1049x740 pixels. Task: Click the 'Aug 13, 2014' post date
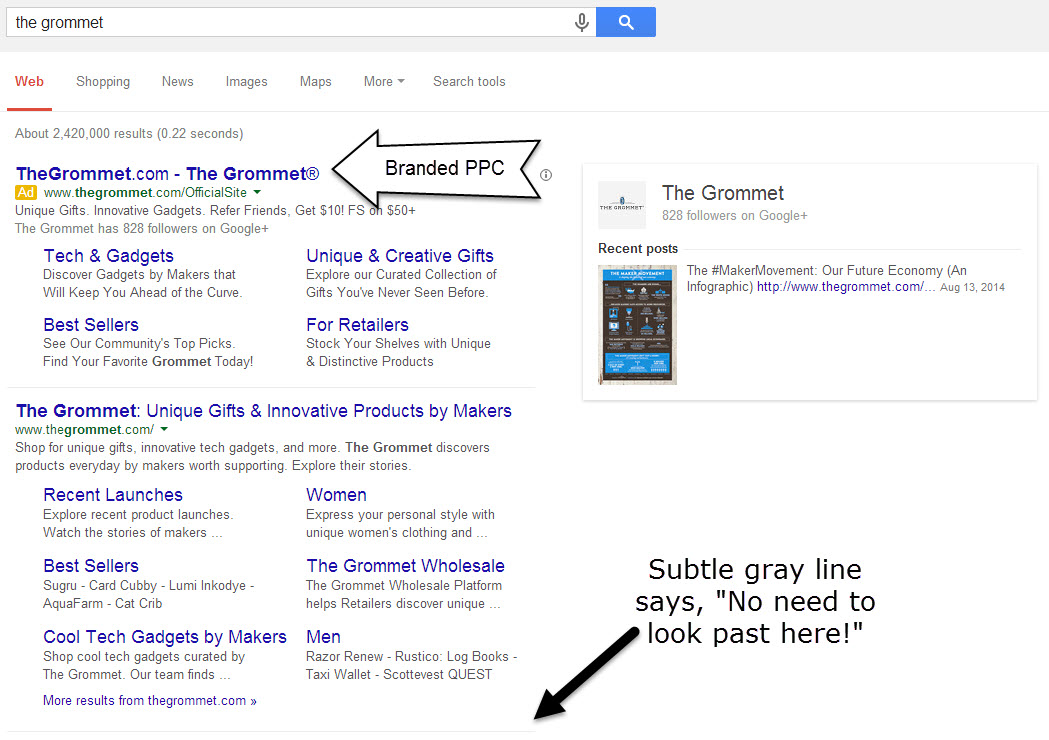point(972,288)
